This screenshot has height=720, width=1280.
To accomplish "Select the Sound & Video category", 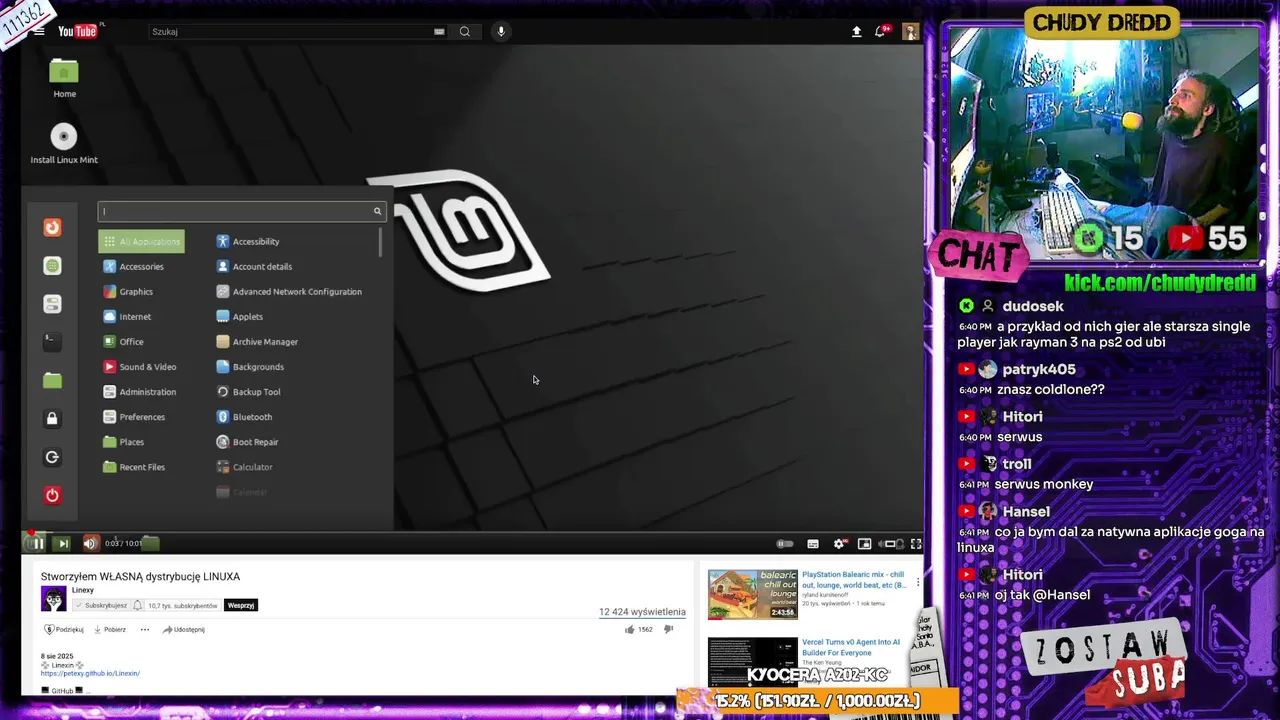I will (141, 367).
